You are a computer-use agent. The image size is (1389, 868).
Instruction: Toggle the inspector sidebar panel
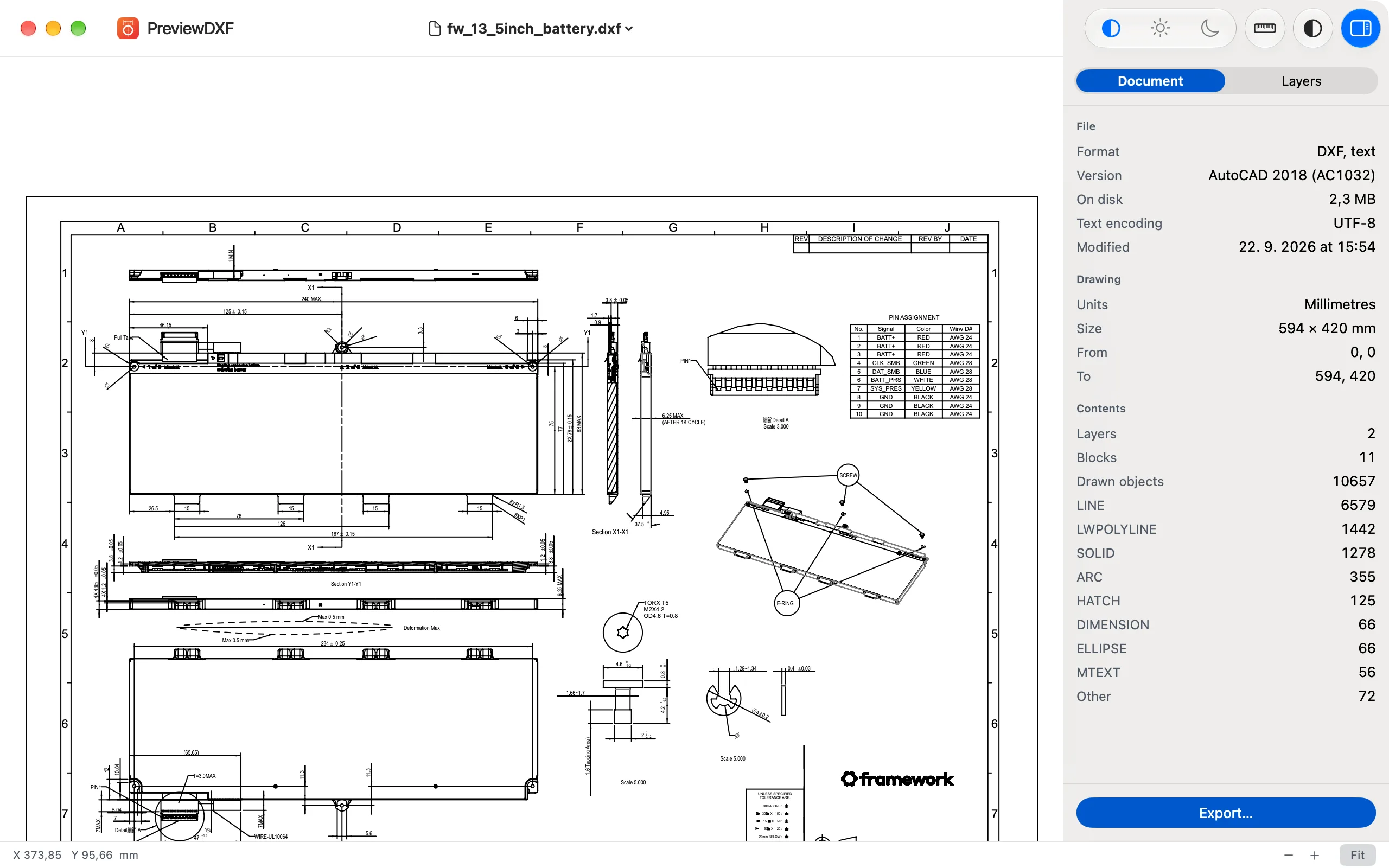click(1360, 28)
